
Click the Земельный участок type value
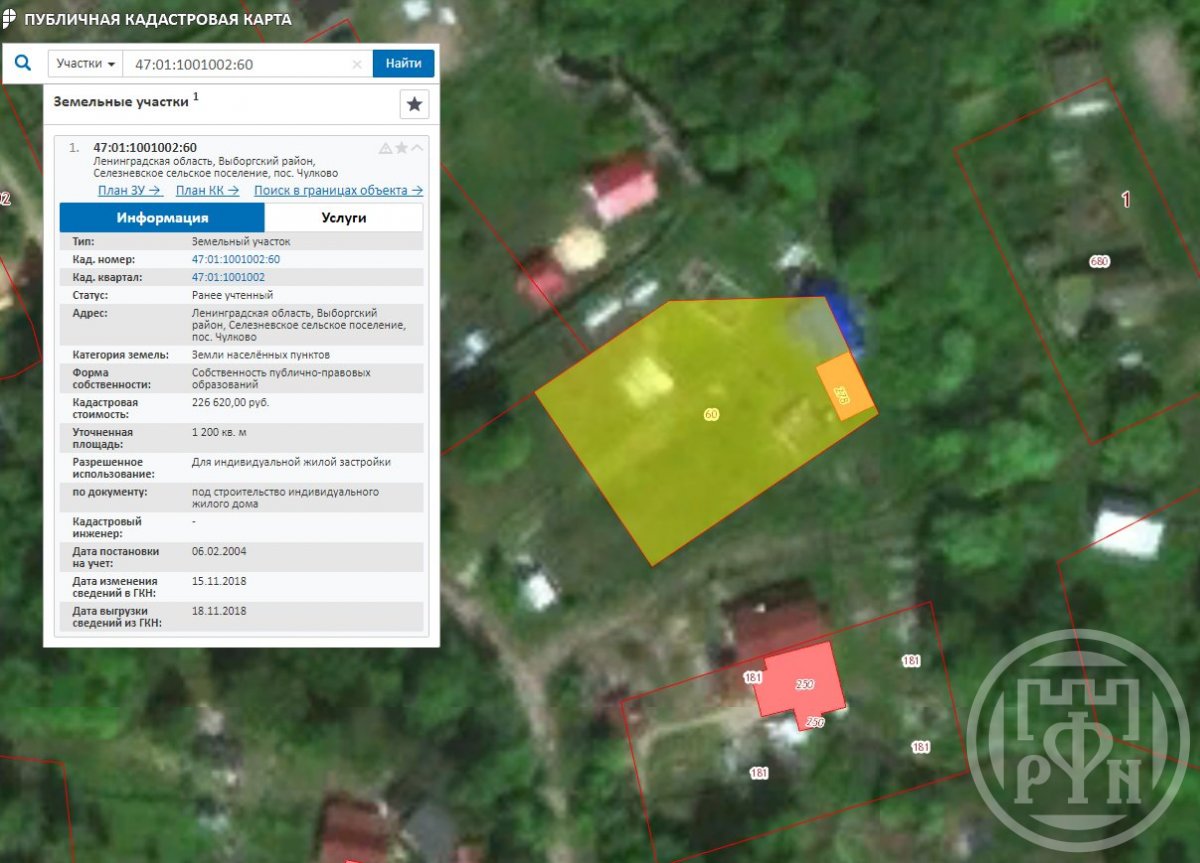[x=240, y=242]
